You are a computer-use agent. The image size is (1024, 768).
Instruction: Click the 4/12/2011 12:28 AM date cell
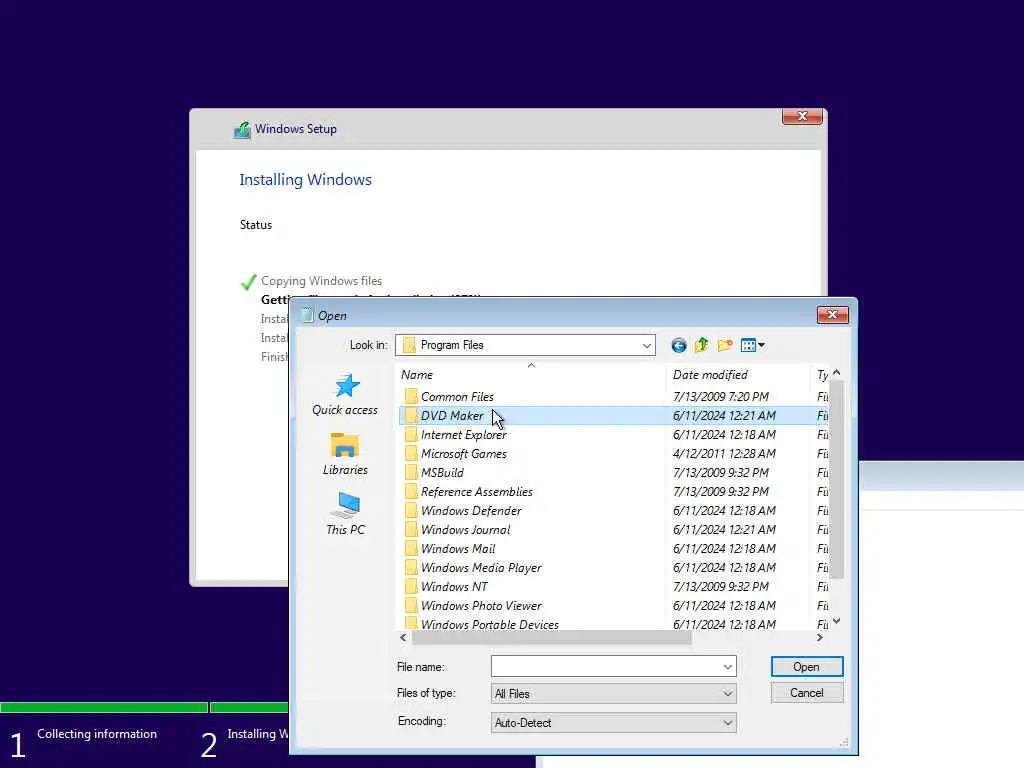(724, 453)
